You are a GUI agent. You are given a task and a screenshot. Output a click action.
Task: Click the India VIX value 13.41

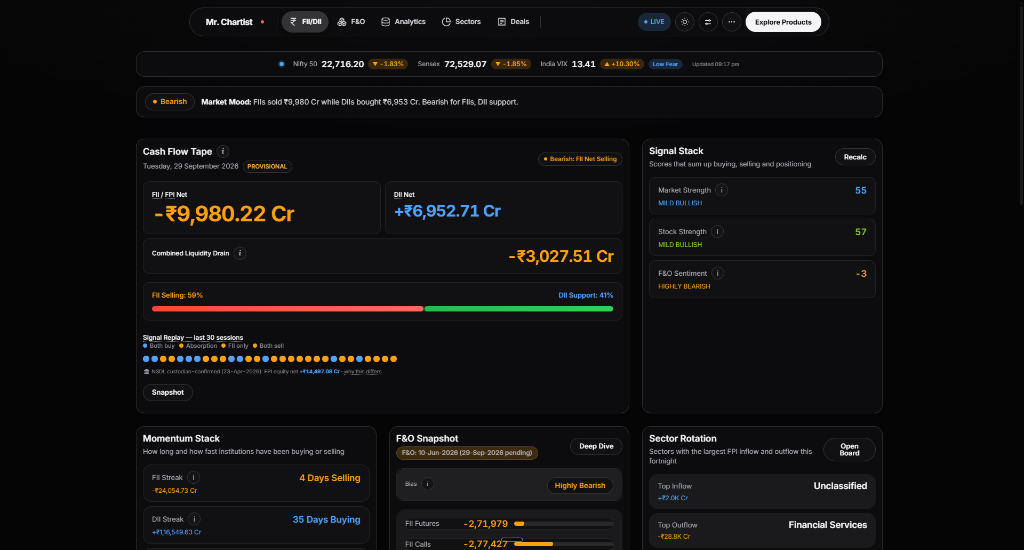point(583,64)
